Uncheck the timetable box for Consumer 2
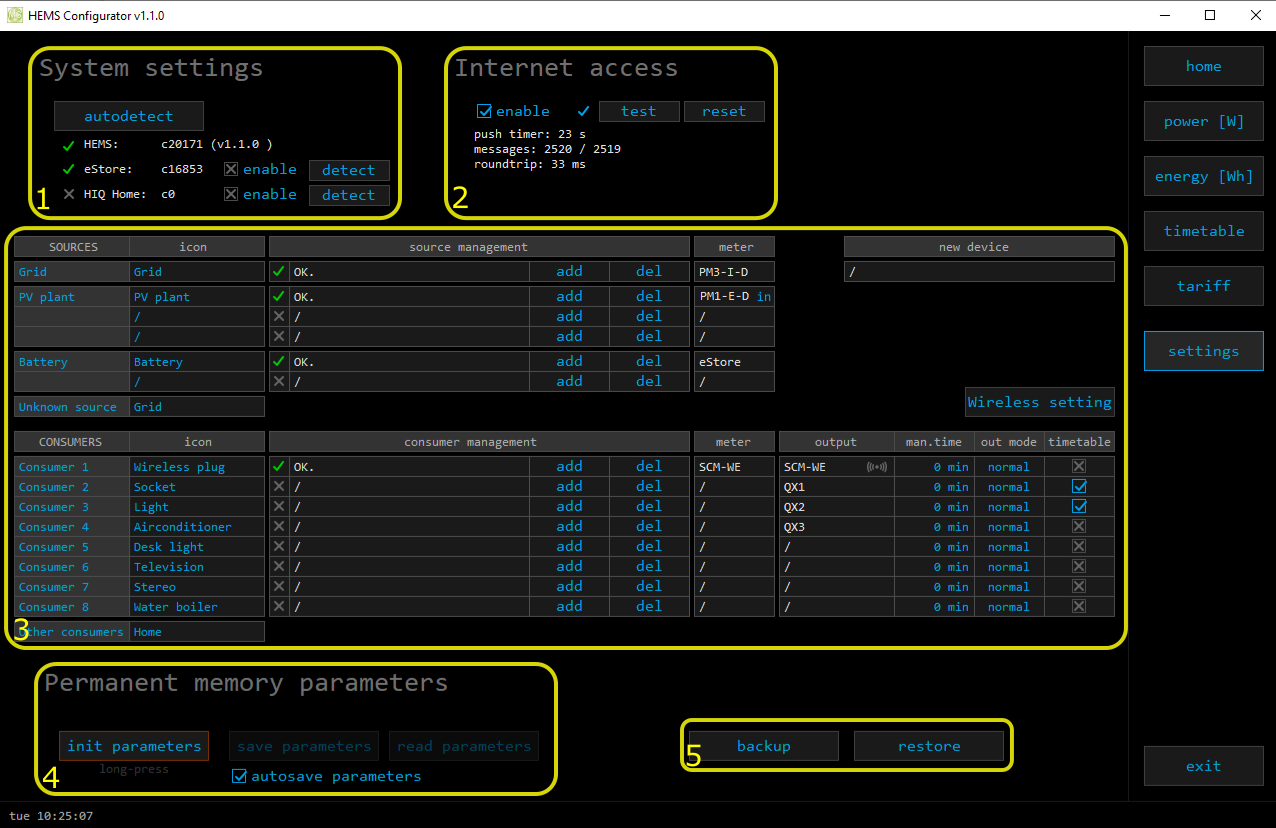This screenshot has width=1276, height=828. [1079, 487]
